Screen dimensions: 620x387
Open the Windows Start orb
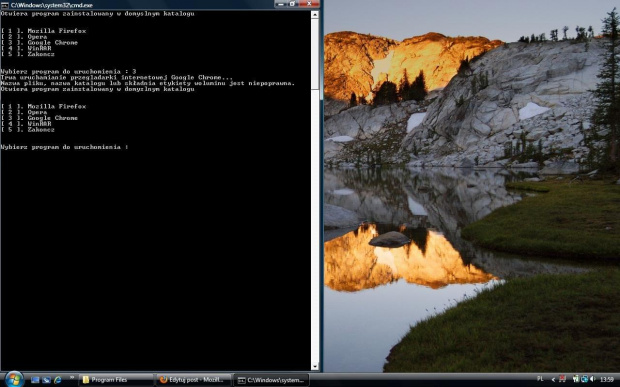pos(14,379)
